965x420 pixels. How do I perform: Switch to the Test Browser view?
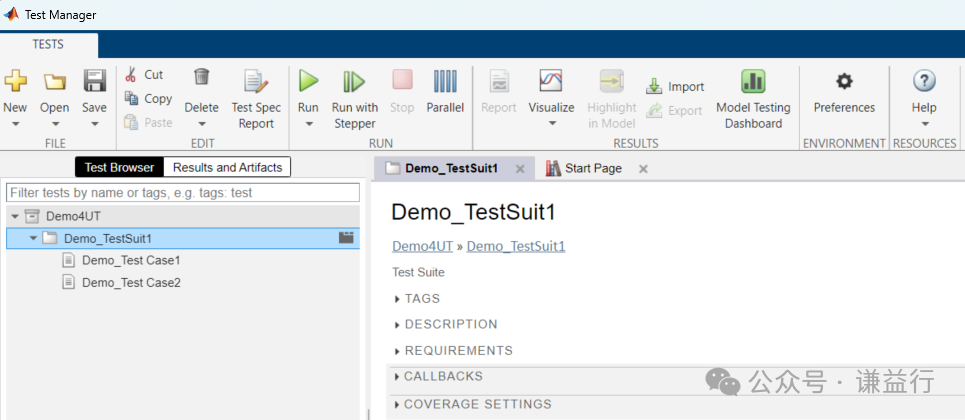tap(119, 167)
